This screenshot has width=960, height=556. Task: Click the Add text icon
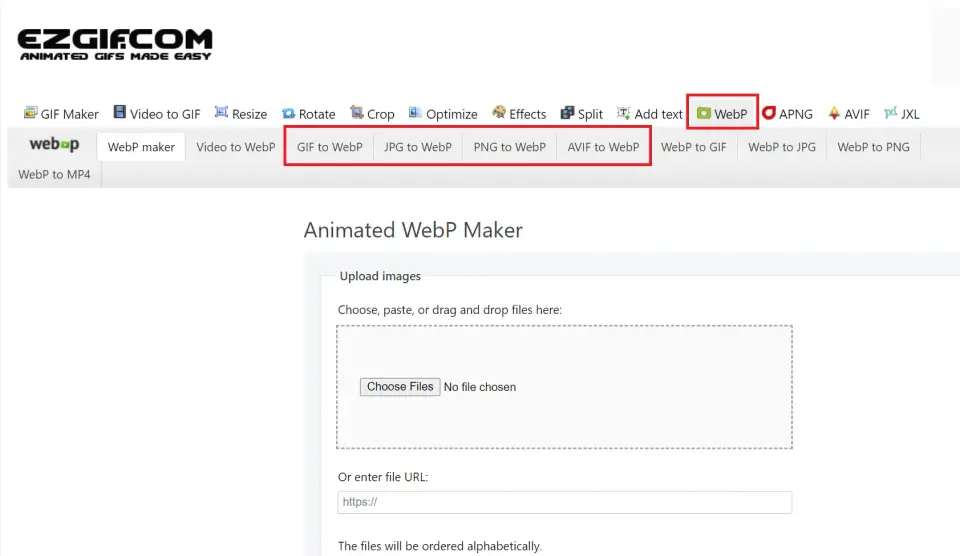[x=623, y=113]
